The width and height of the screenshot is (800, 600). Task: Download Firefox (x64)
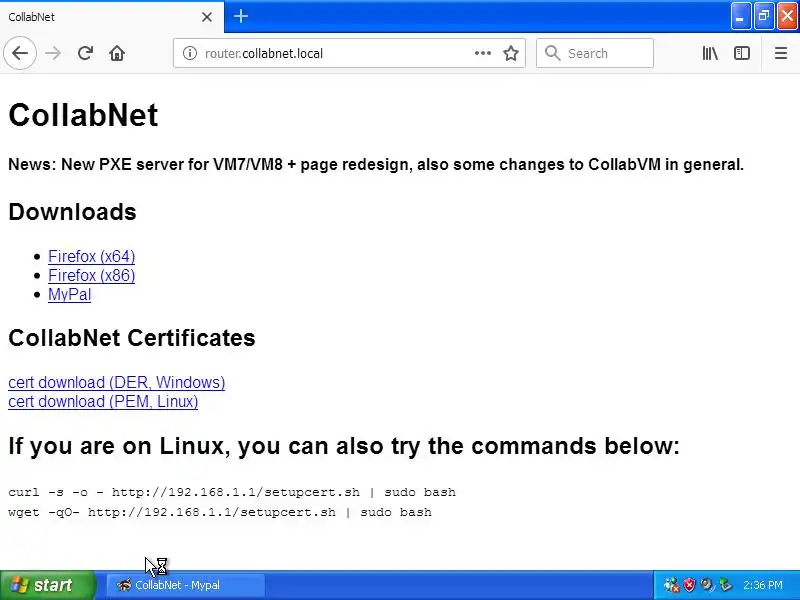91,256
